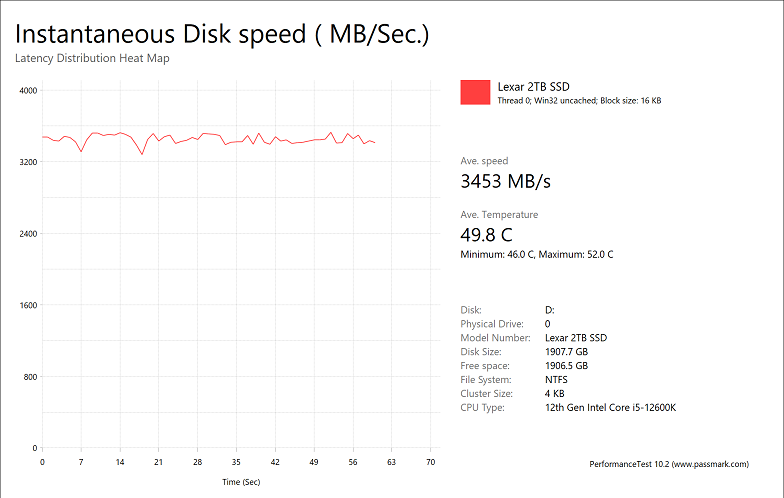Click the Ave. Temperature label

(x=499, y=215)
